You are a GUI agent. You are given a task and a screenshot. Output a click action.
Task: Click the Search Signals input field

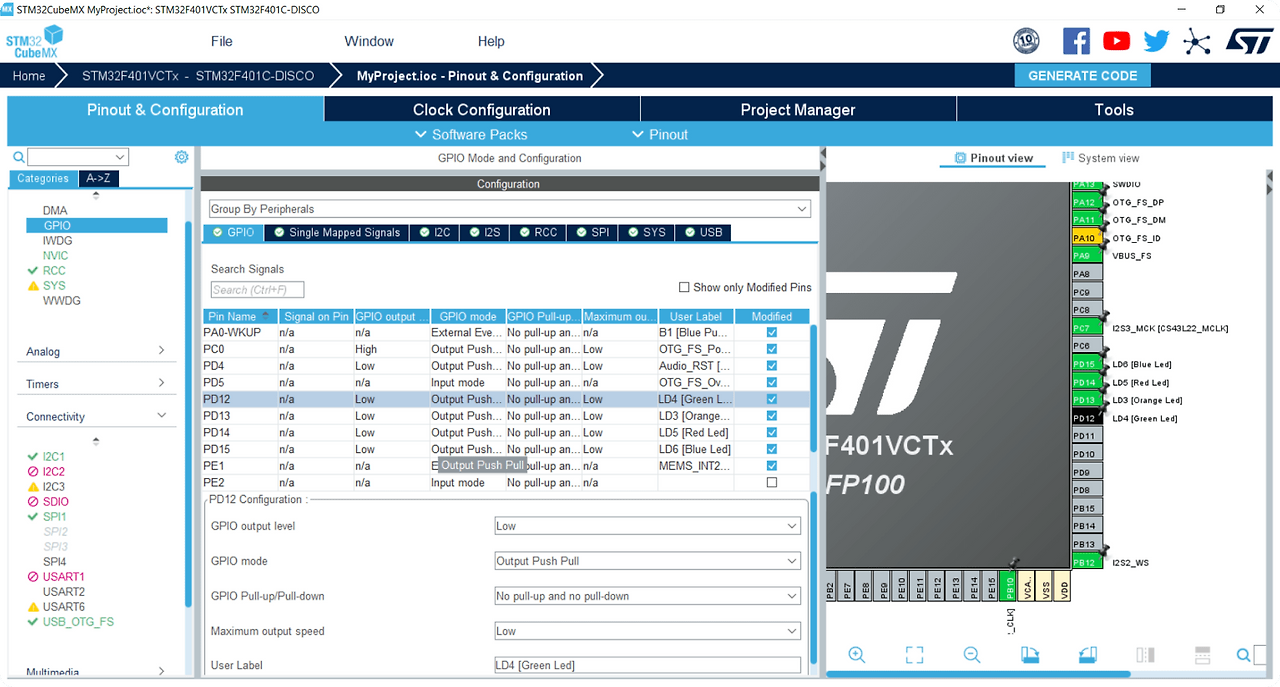point(257,290)
